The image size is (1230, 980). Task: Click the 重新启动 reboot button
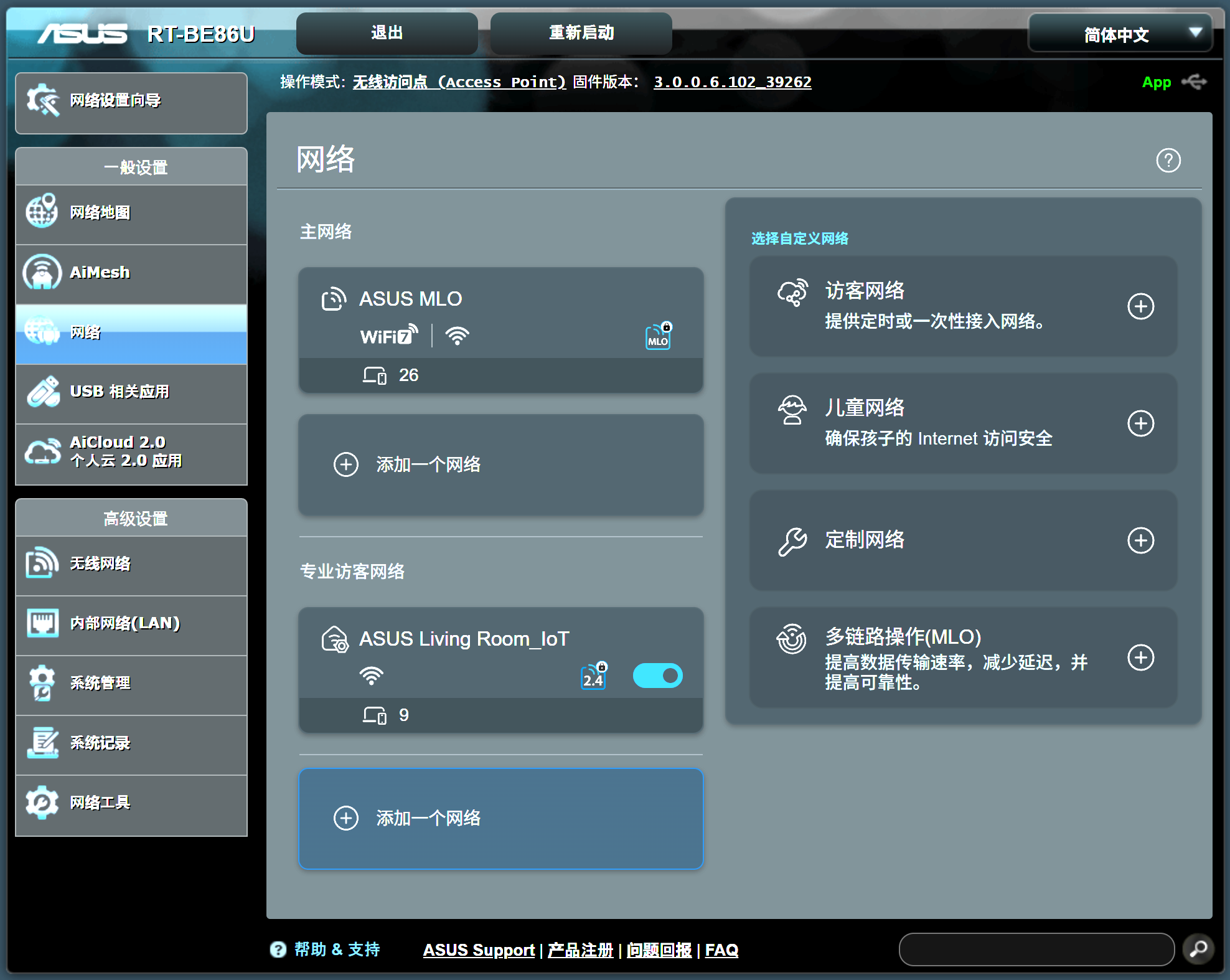581,33
